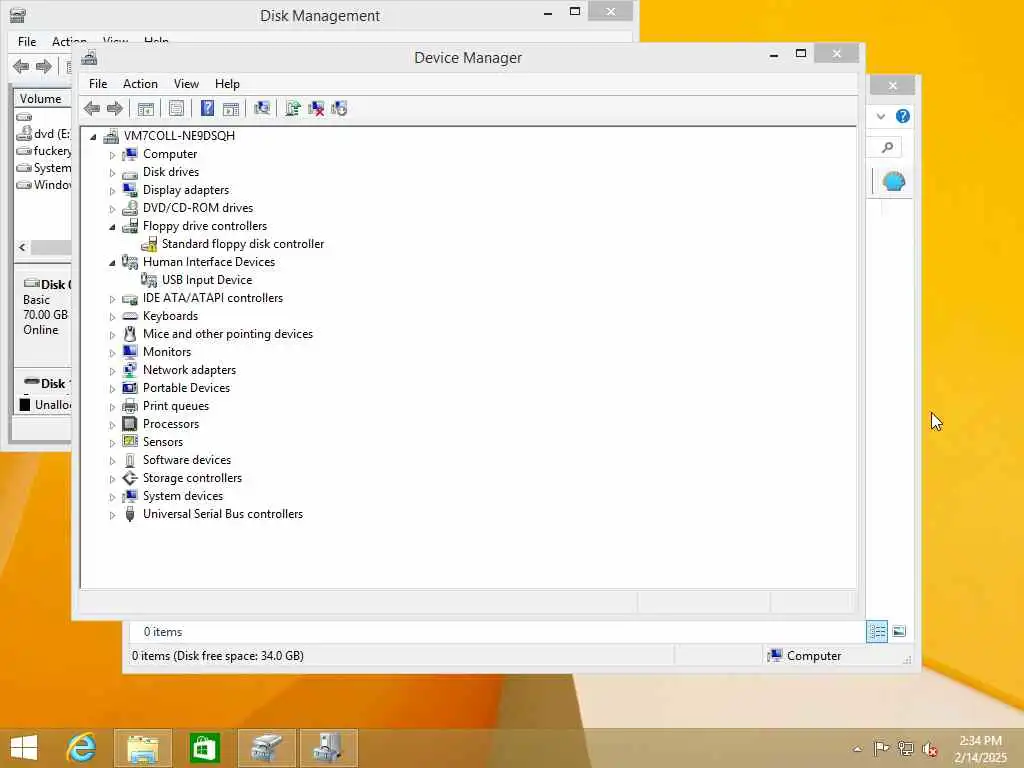Toggle the Show/Hide Action Pane toolbar icon

coord(231,108)
